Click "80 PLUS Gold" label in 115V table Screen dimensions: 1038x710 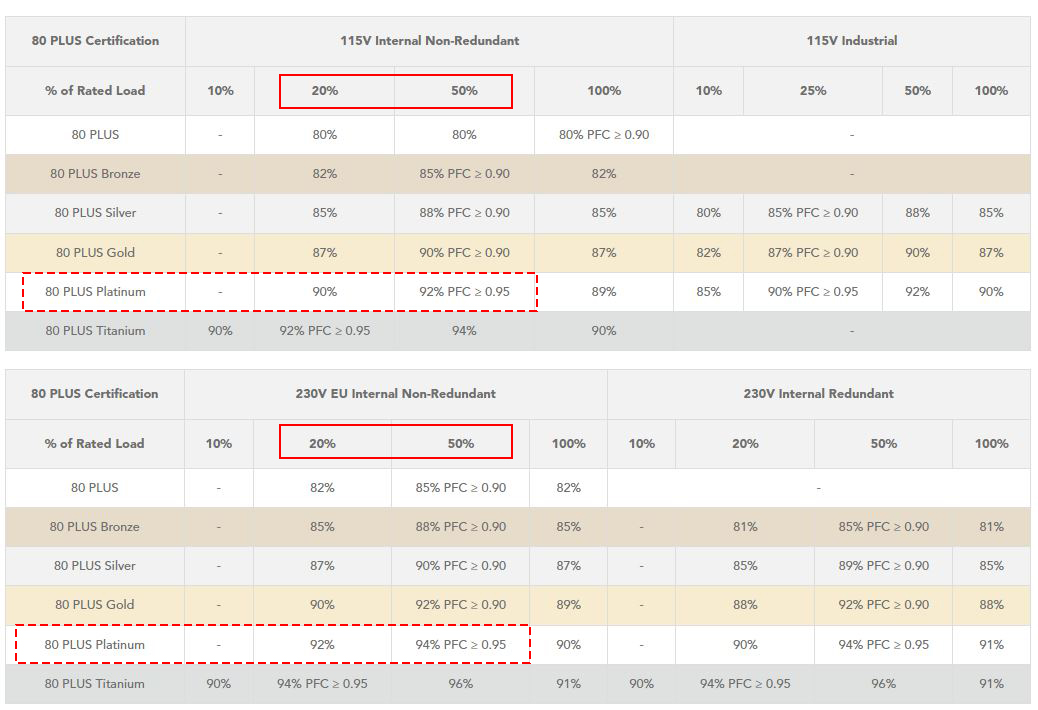point(95,253)
